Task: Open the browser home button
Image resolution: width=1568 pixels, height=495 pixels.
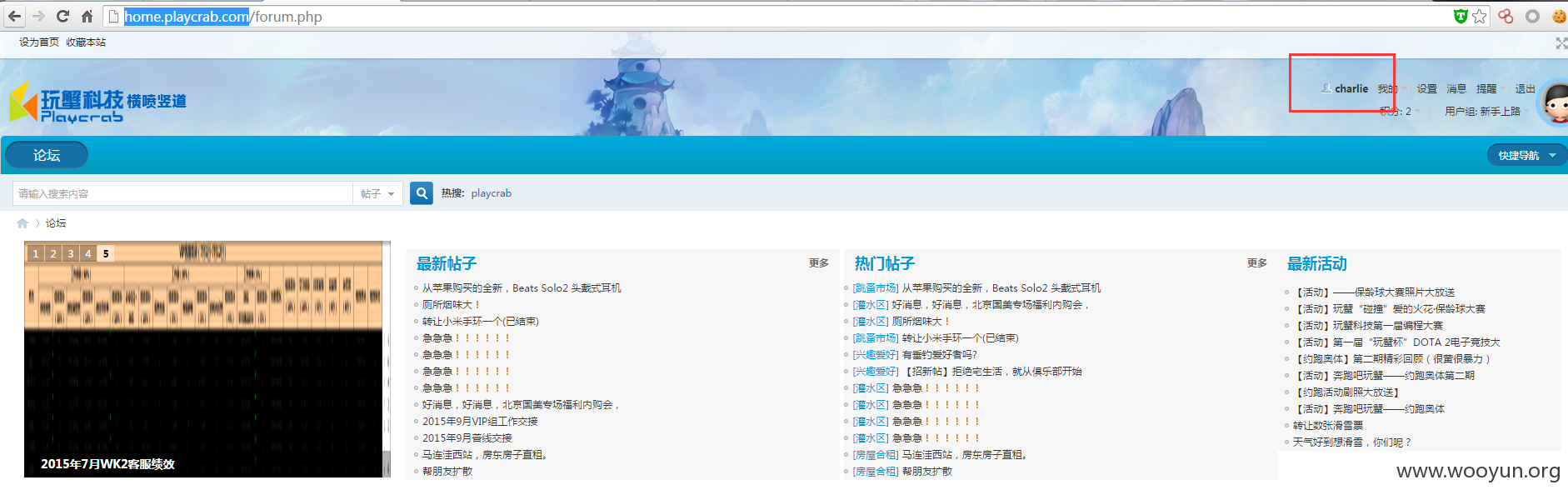Action: coord(87,16)
